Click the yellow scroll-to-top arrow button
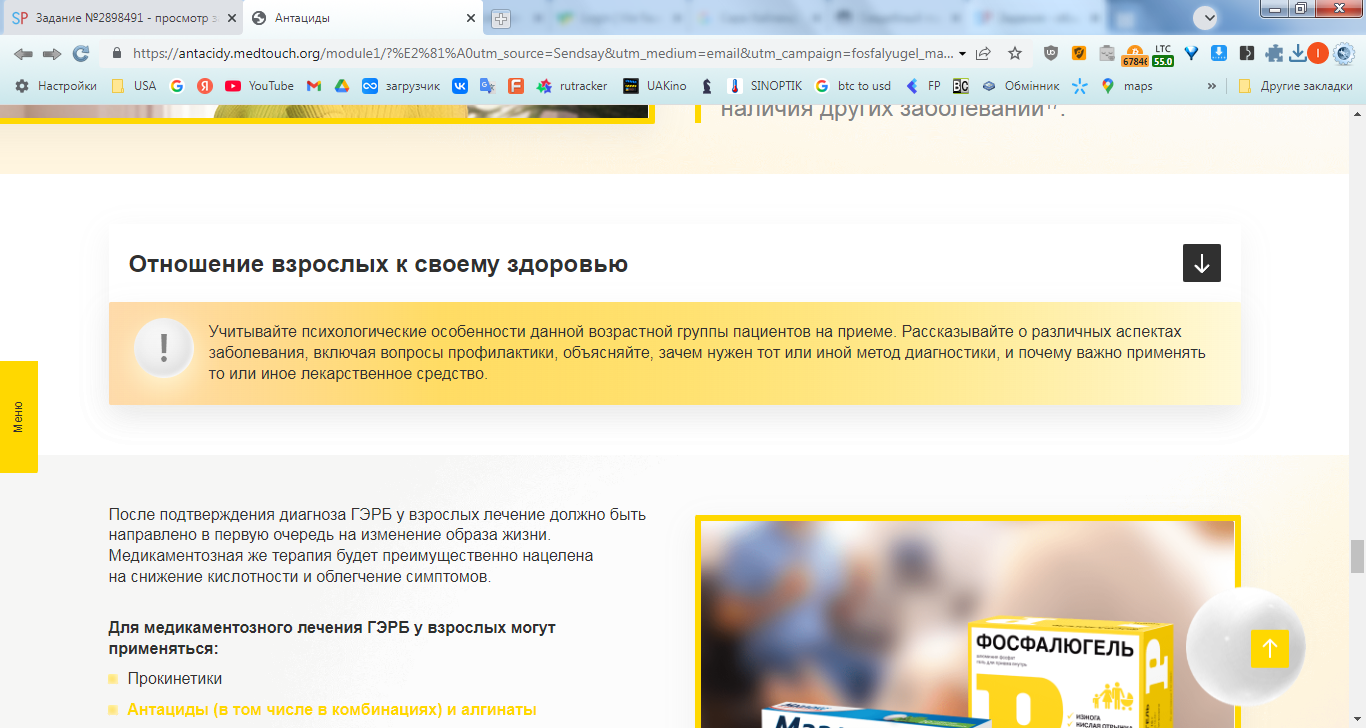 (x=1270, y=648)
